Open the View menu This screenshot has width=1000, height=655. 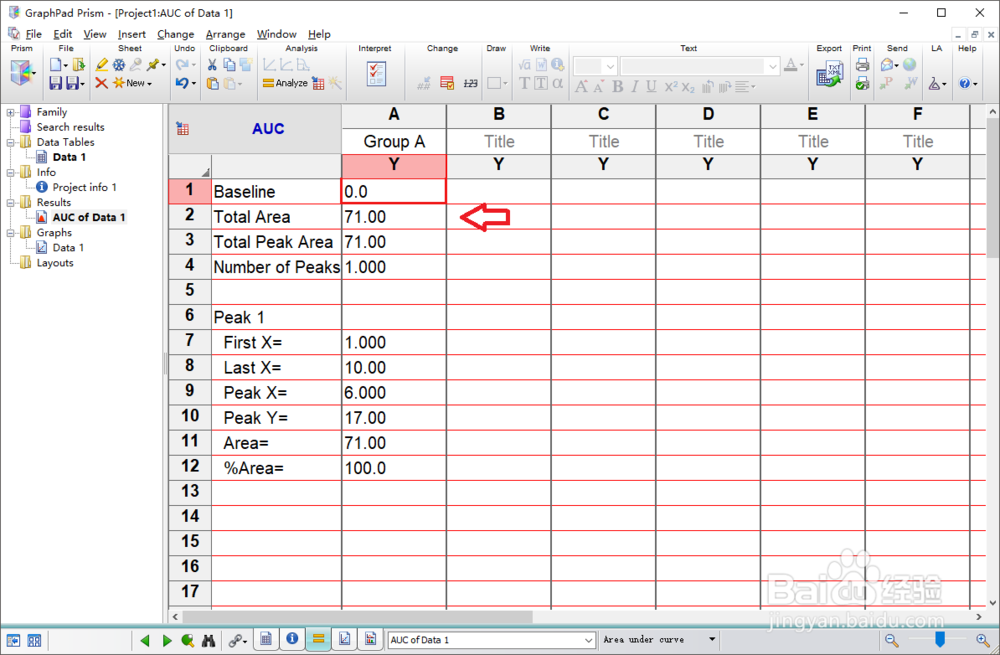(x=94, y=34)
